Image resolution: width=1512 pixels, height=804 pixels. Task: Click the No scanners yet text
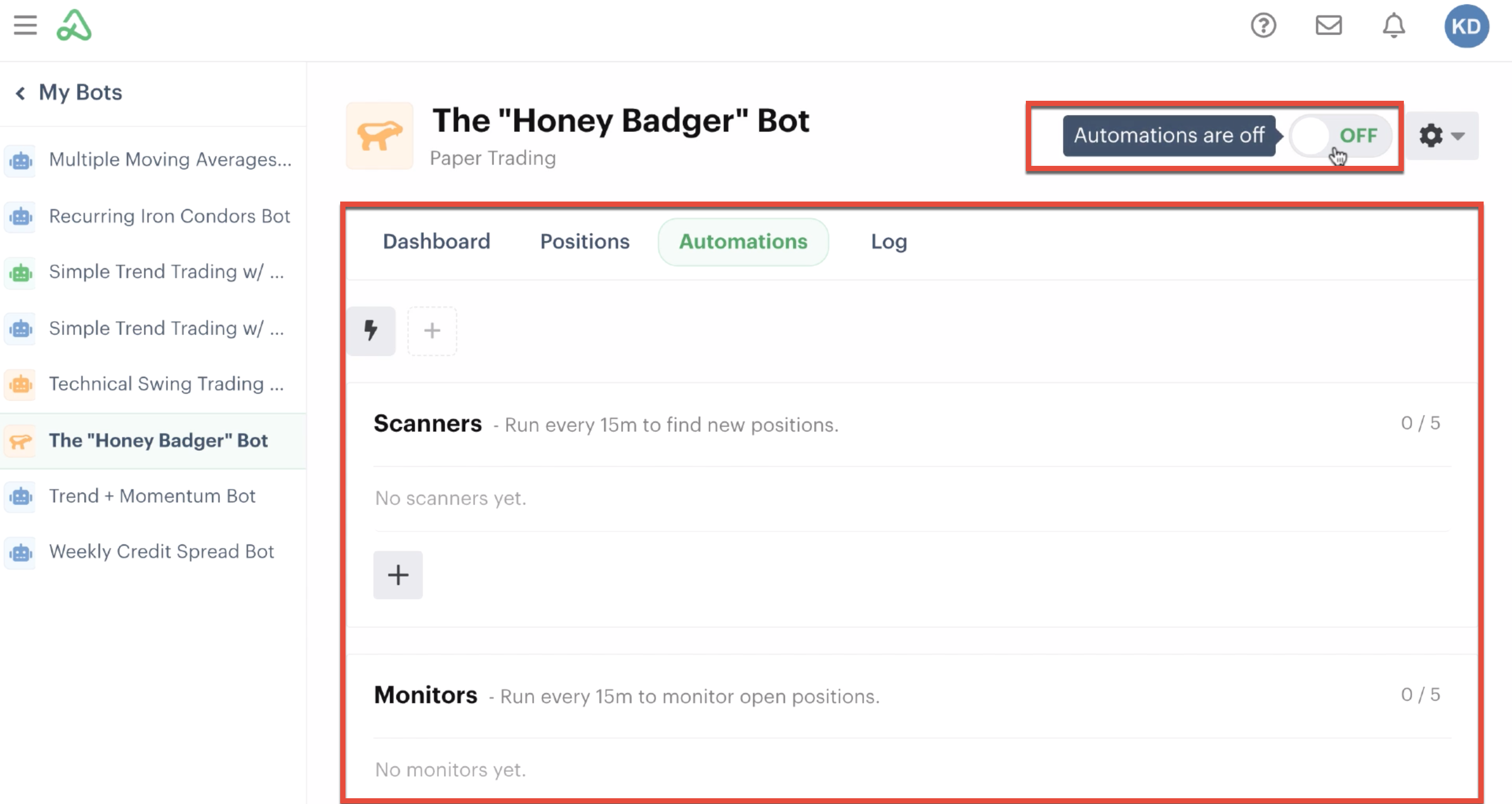[450, 498]
